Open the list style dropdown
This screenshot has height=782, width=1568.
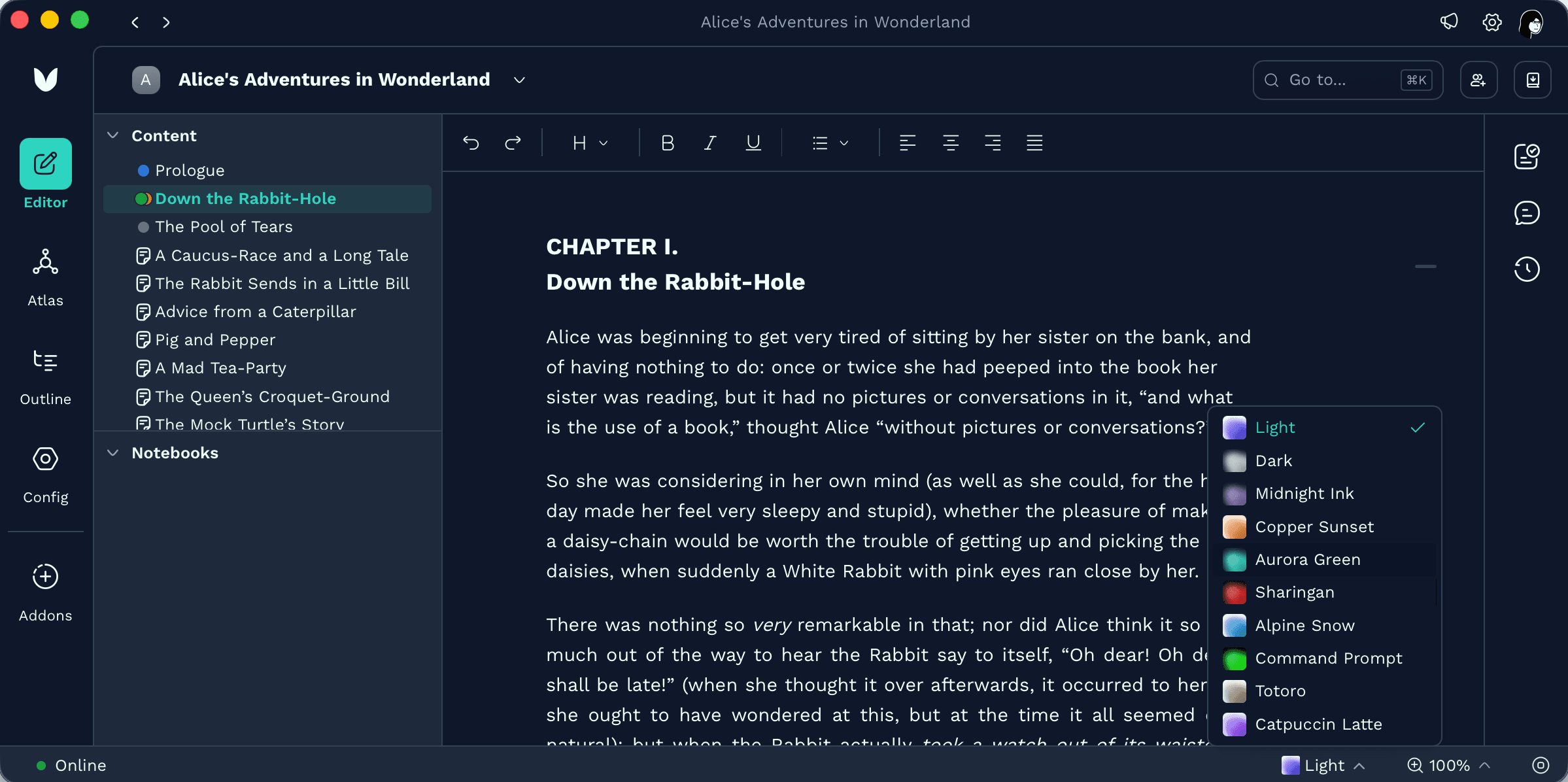point(830,143)
